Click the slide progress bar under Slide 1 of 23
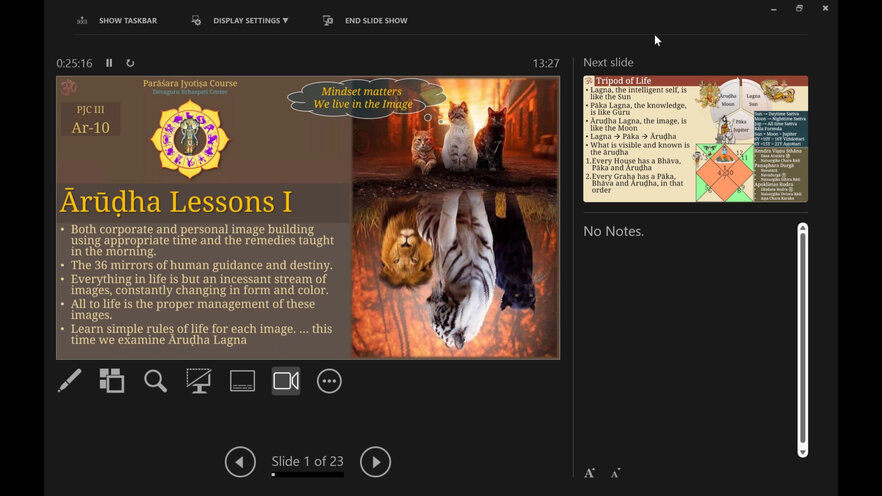The image size is (882, 496). [x=307, y=475]
